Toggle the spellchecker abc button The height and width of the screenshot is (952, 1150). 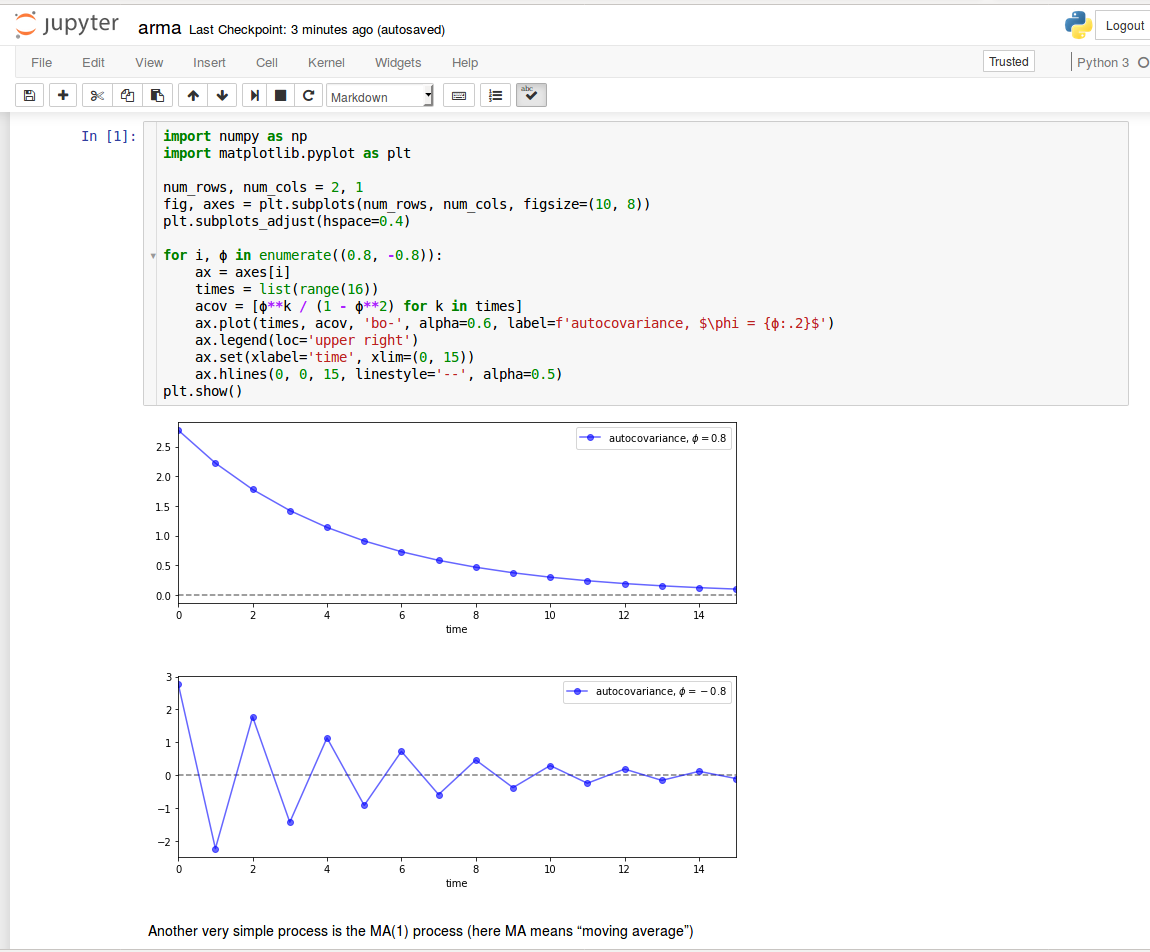click(531, 95)
